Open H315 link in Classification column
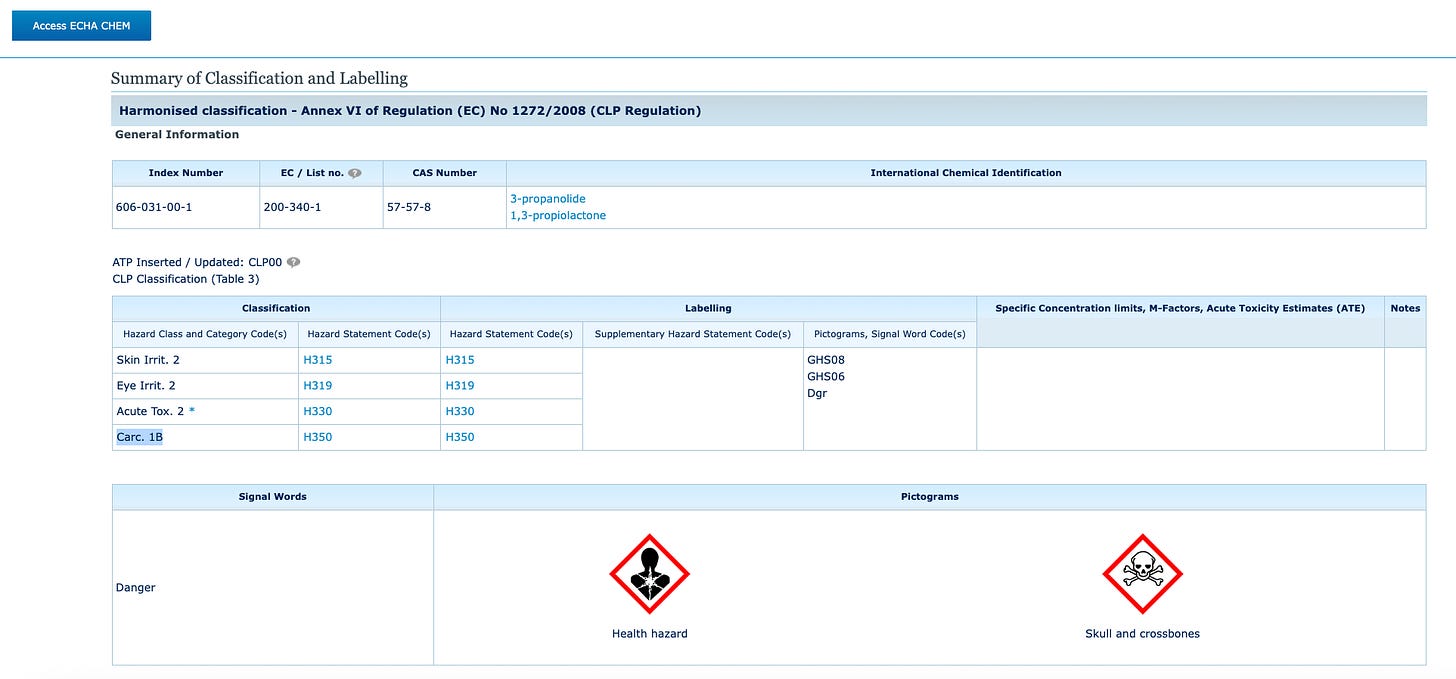The height and width of the screenshot is (679, 1456). tap(318, 360)
